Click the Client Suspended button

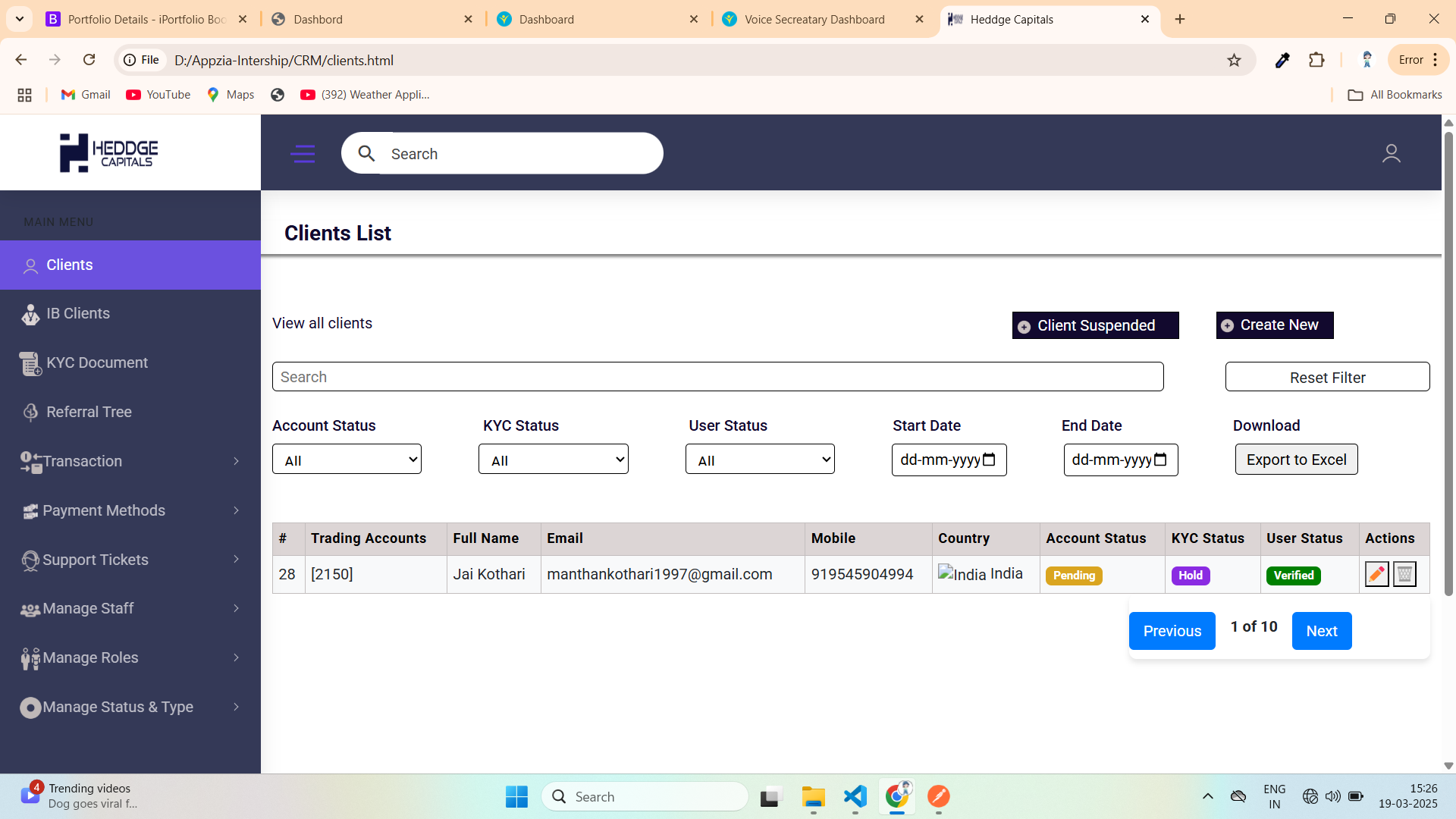pos(1095,325)
